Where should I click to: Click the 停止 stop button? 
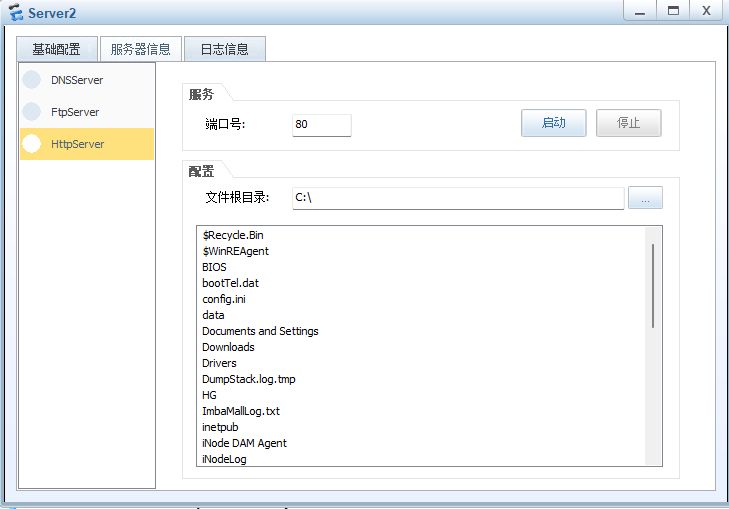point(629,123)
